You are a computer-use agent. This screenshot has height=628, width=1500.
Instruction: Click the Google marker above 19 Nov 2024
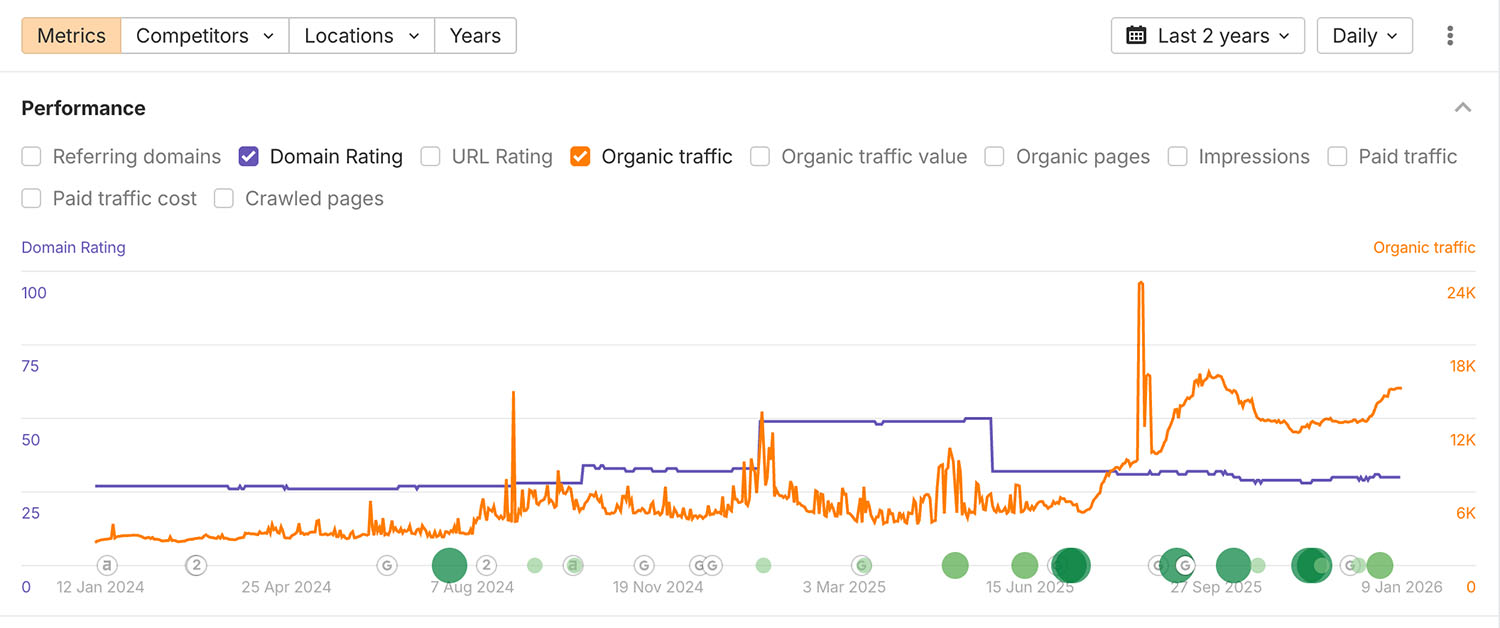(x=644, y=565)
